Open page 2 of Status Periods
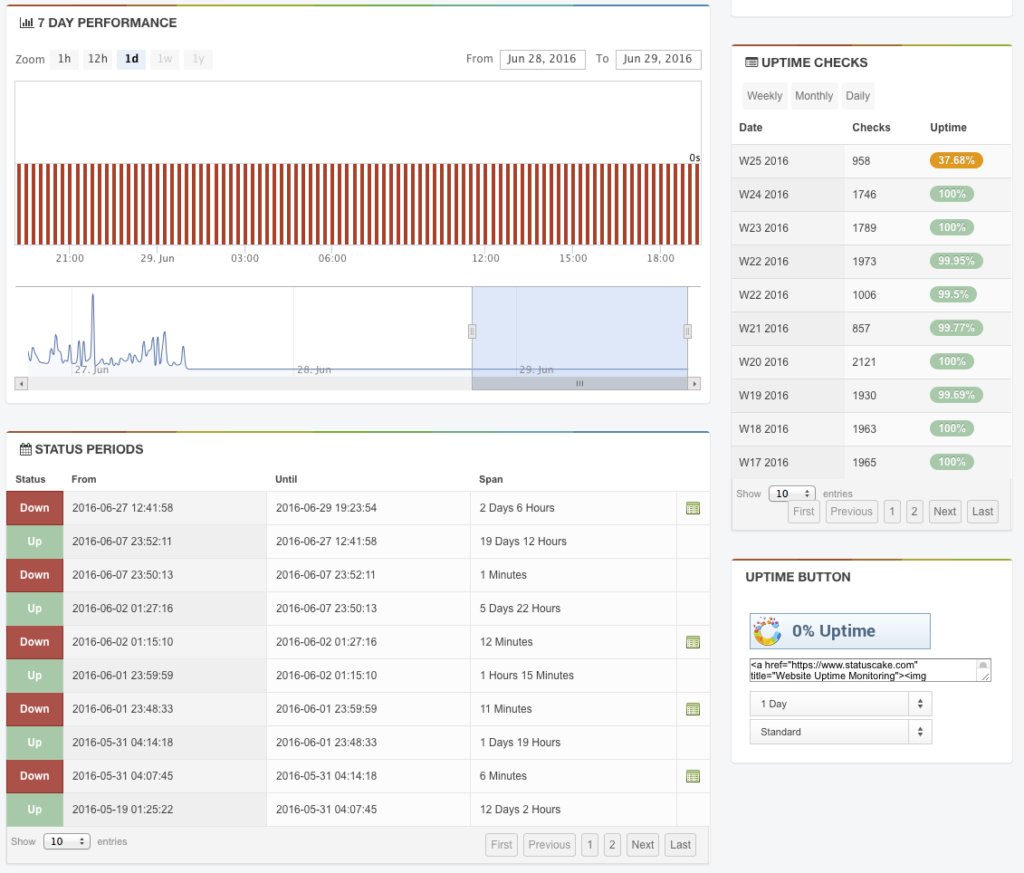1024x873 pixels. click(612, 845)
